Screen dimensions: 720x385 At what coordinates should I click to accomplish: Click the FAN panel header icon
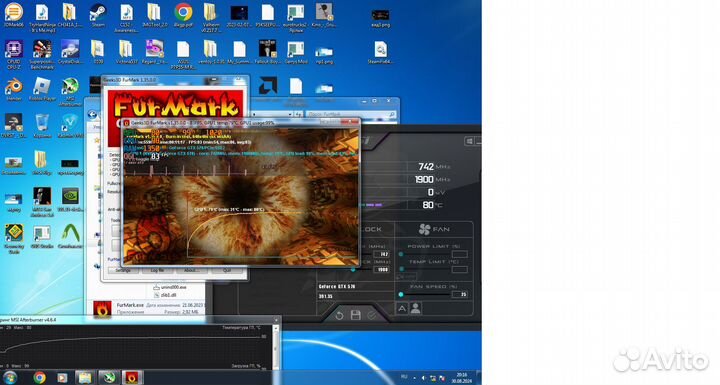(x=425, y=229)
